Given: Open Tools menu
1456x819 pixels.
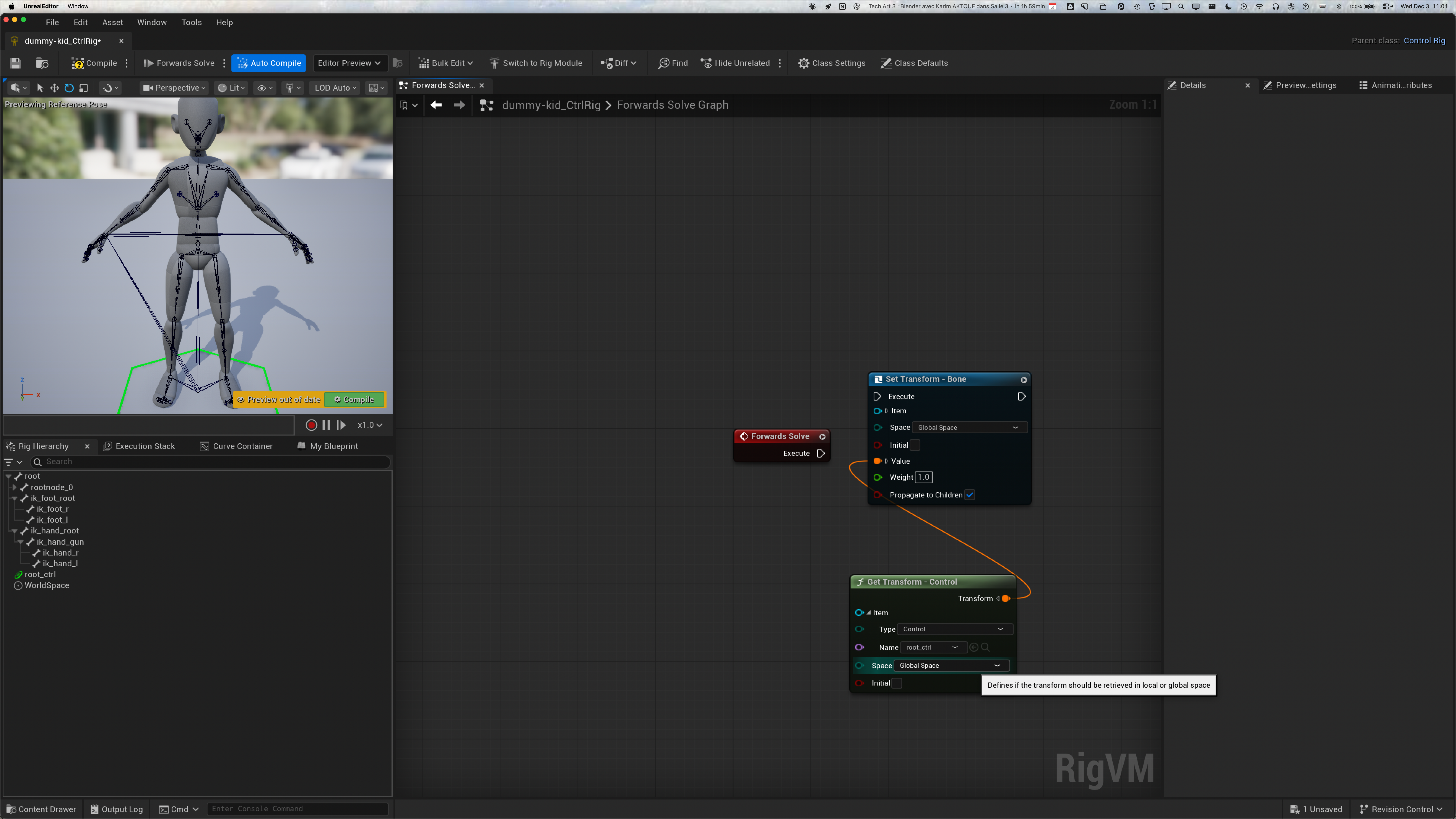Looking at the screenshot, I should tap(191, 23).
